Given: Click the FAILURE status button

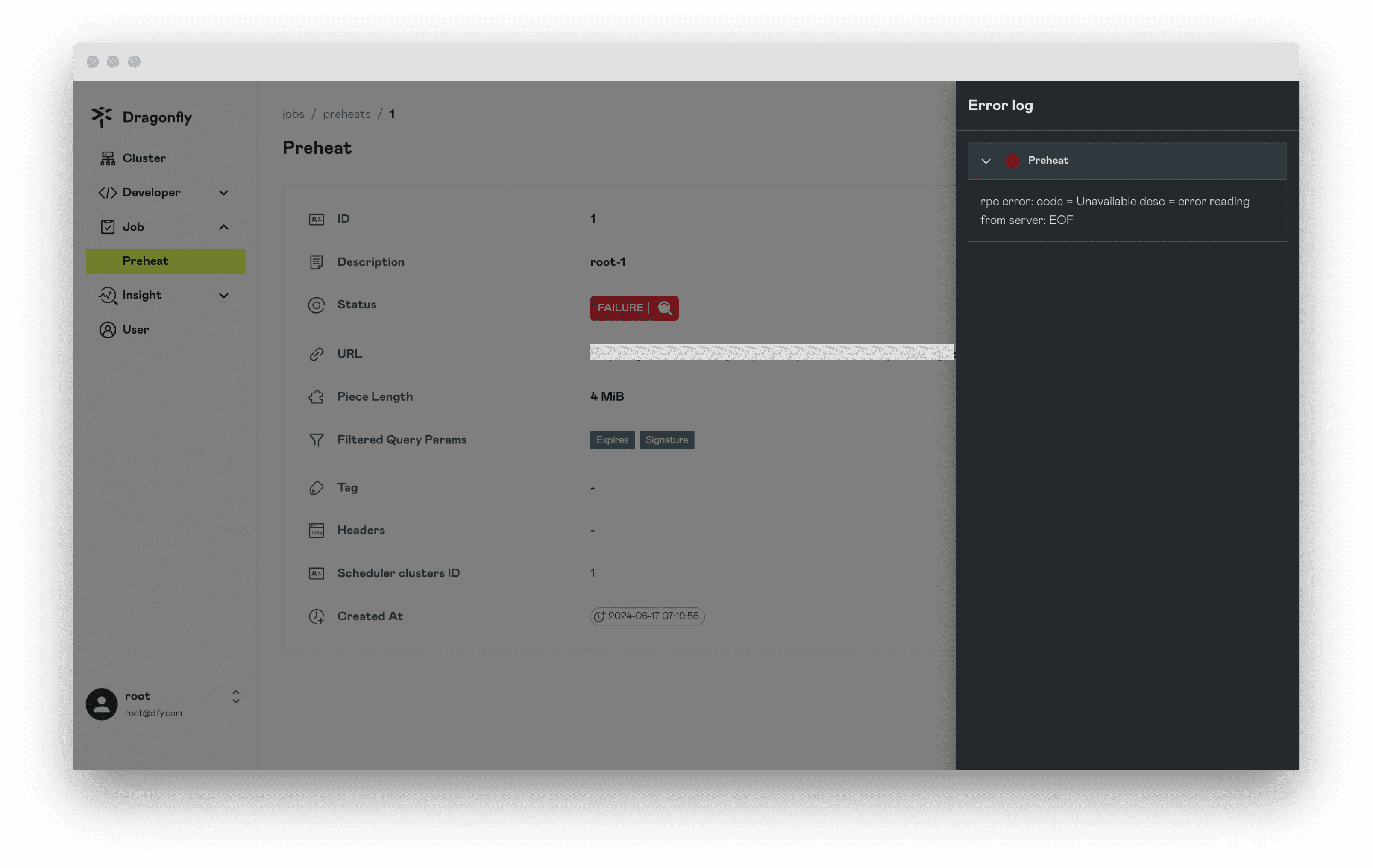Looking at the screenshot, I should (x=634, y=307).
